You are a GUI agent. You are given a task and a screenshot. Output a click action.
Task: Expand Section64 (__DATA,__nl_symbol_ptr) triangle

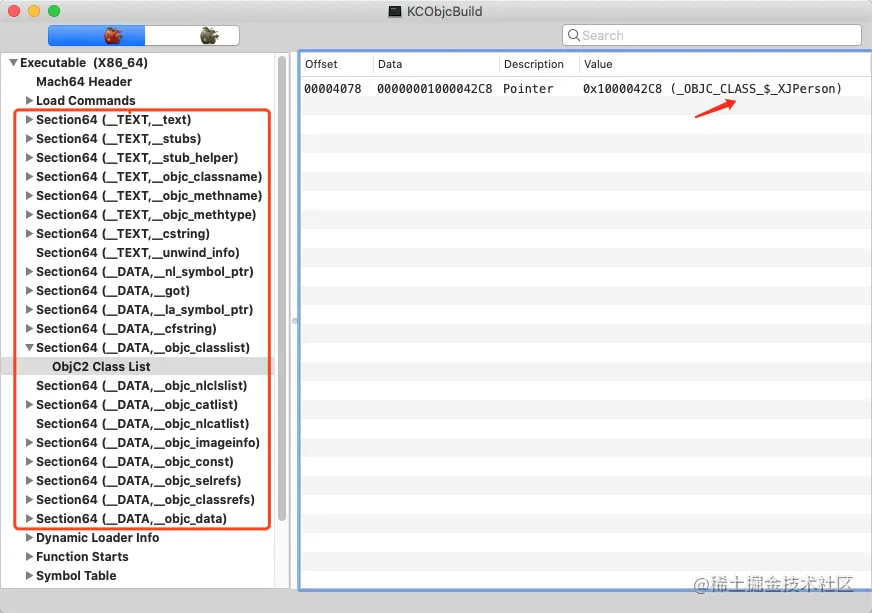click(x=29, y=271)
